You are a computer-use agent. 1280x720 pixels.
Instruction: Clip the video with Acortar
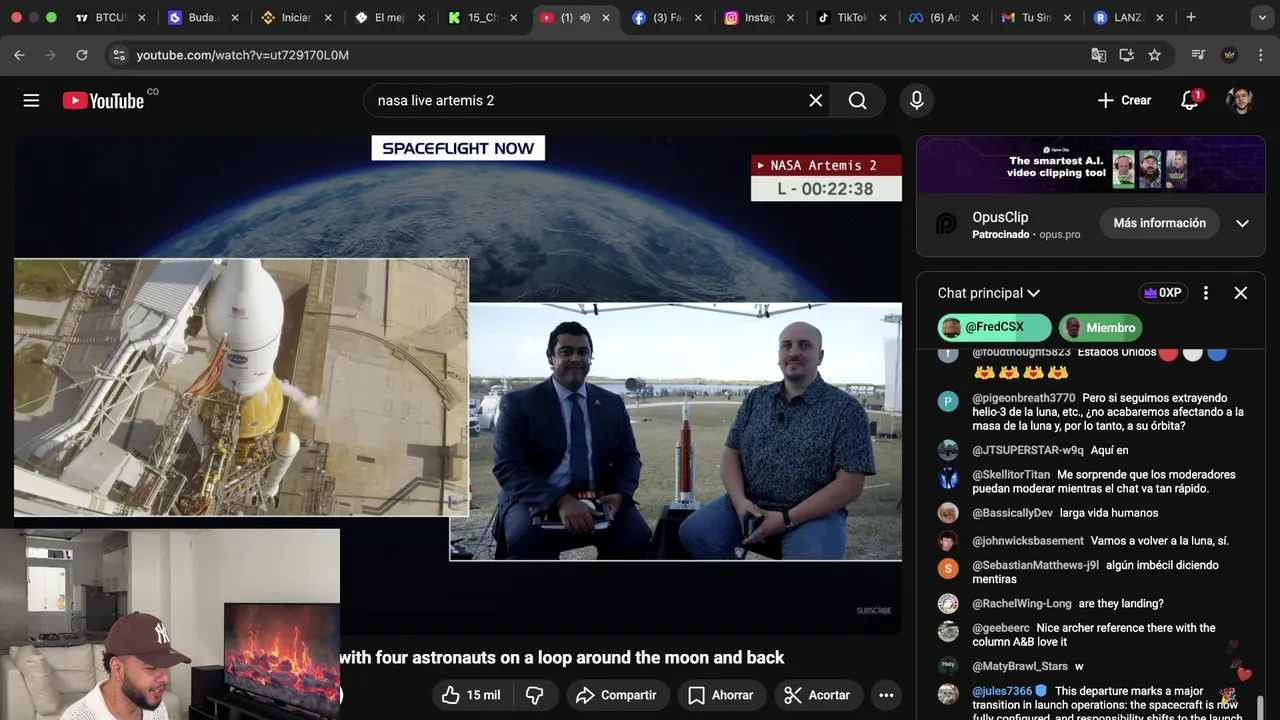(x=817, y=695)
